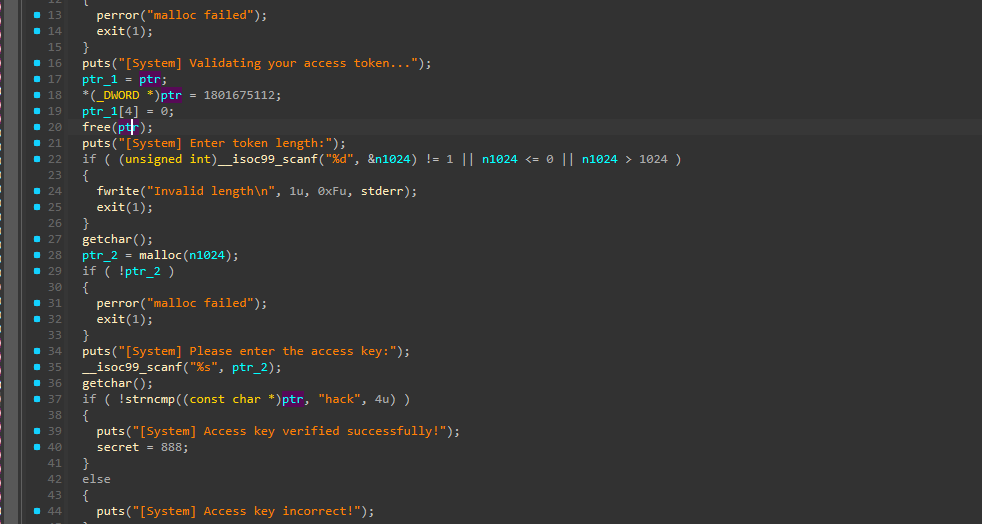This screenshot has width=982, height=524.
Task: Click the 1024 limit constant on line 22
Action: [x=653, y=159]
